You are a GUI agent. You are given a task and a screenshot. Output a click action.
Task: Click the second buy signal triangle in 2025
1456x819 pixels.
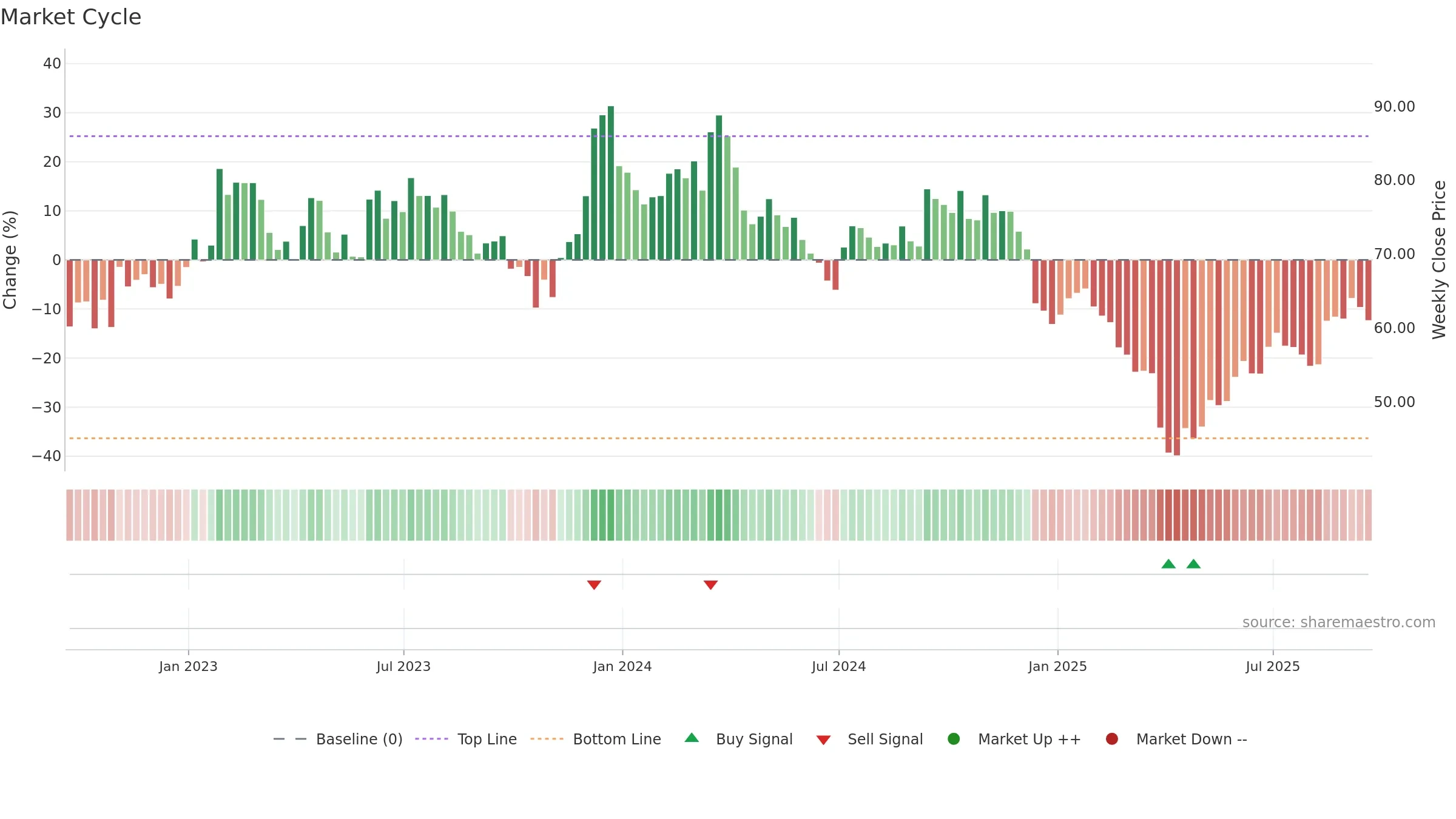(x=1193, y=564)
